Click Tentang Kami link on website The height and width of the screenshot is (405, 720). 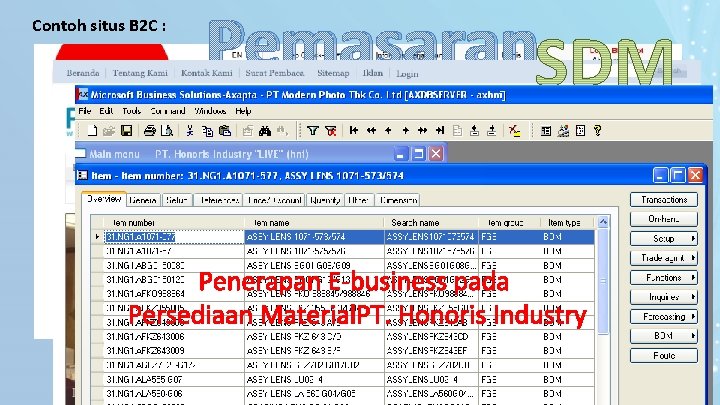coord(140,73)
